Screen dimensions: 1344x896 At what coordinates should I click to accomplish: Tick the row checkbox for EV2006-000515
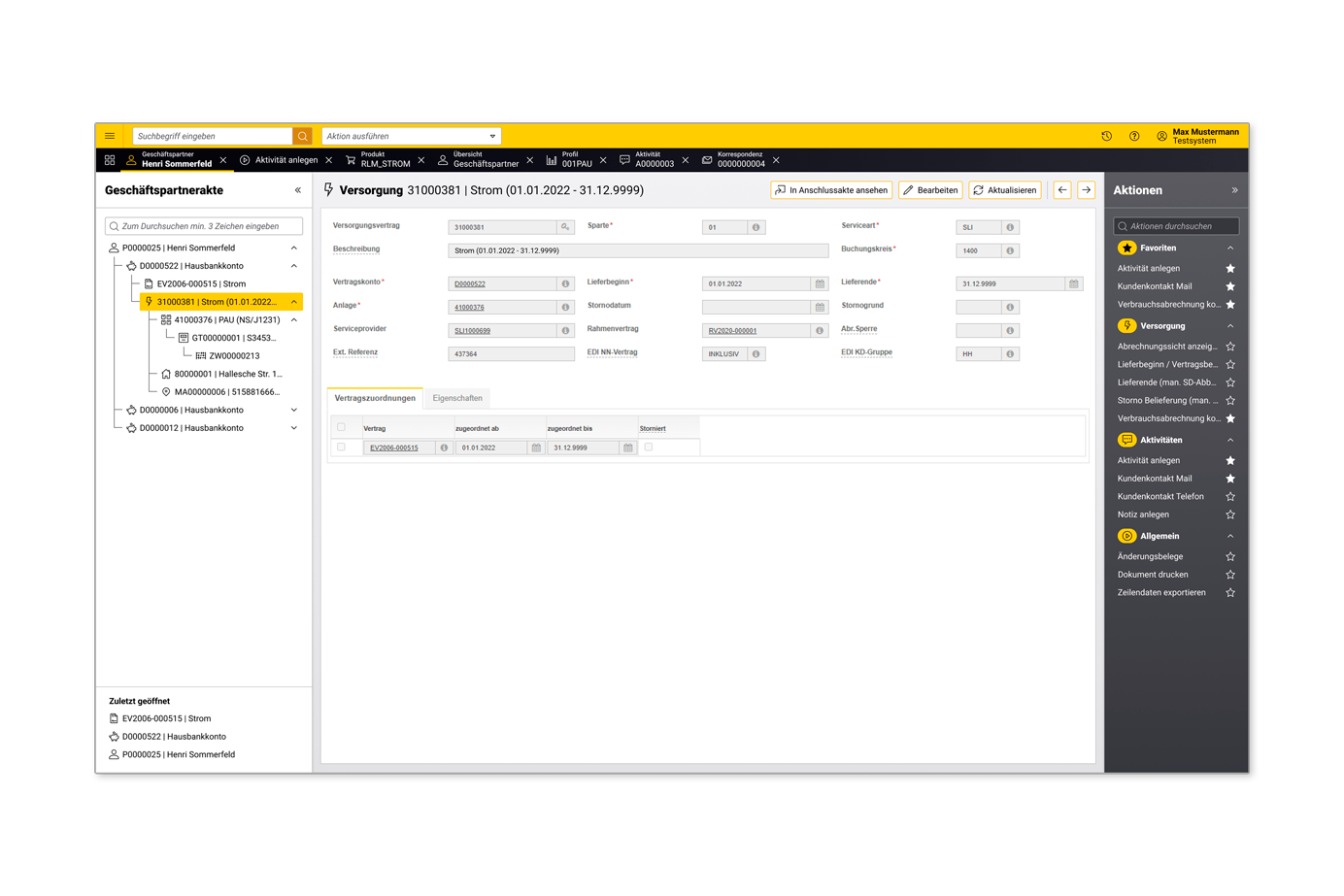click(341, 448)
